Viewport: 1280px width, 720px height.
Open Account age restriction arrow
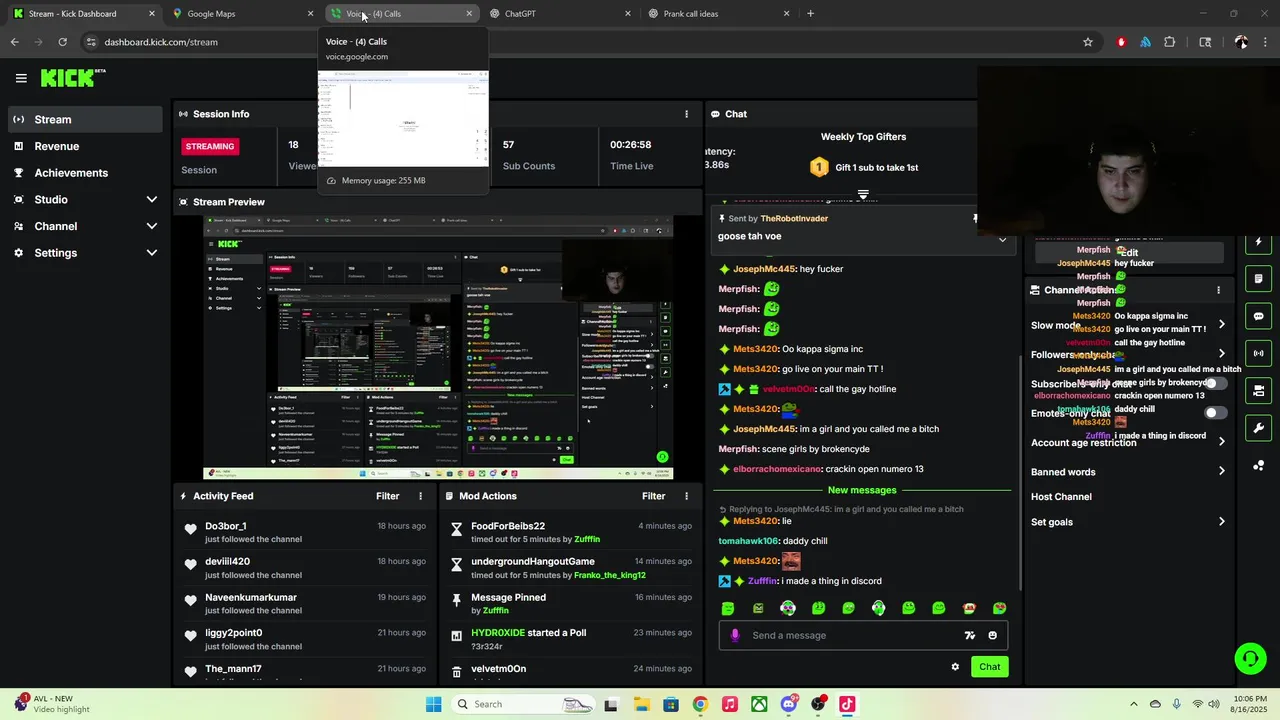[1221, 442]
